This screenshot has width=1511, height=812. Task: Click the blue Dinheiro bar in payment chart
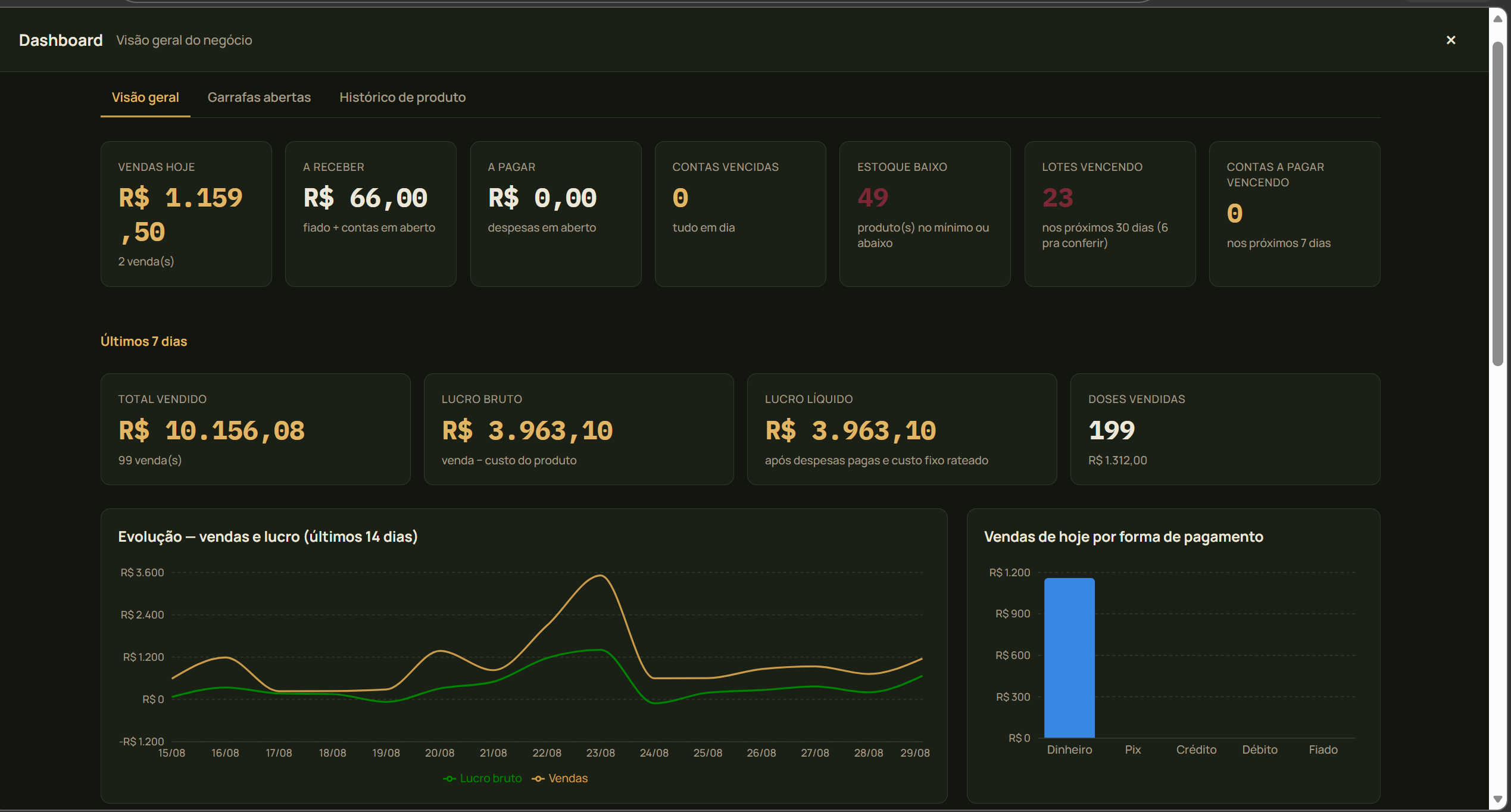pyautogui.click(x=1069, y=658)
